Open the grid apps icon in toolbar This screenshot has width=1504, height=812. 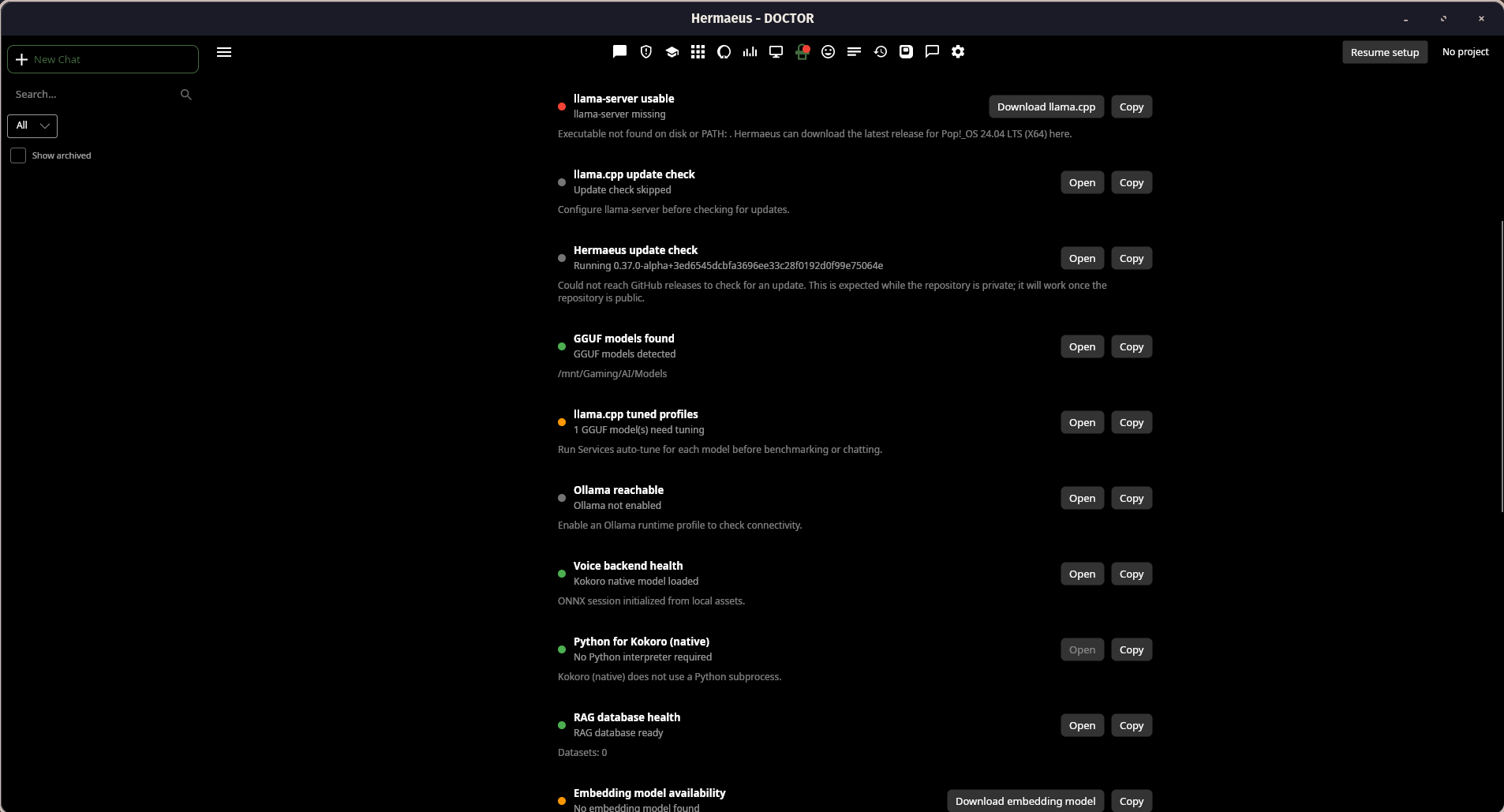click(698, 52)
